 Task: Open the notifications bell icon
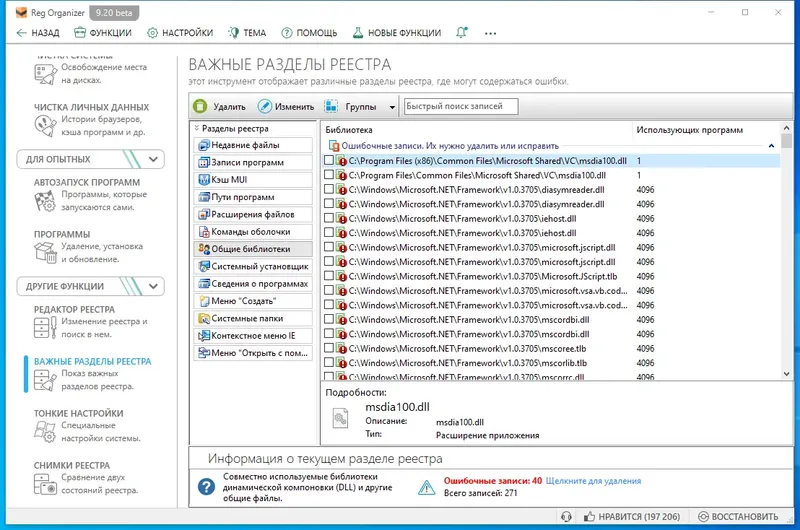[x=462, y=33]
